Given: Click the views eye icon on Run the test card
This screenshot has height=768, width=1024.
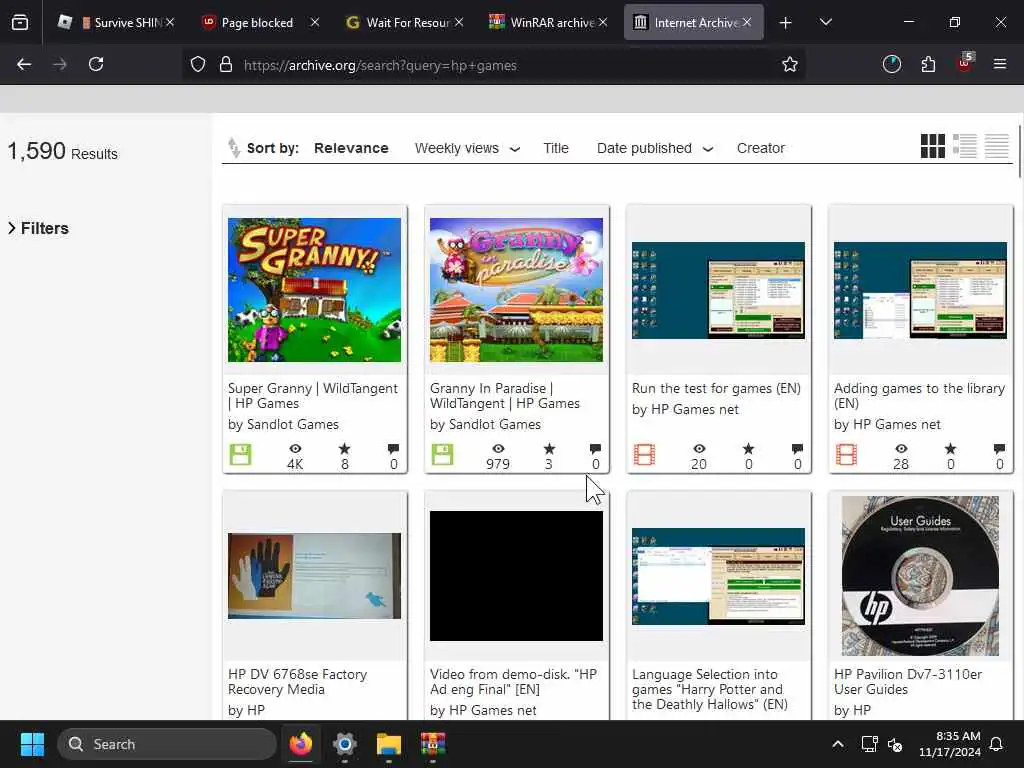Looking at the screenshot, I should coord(699,449).
